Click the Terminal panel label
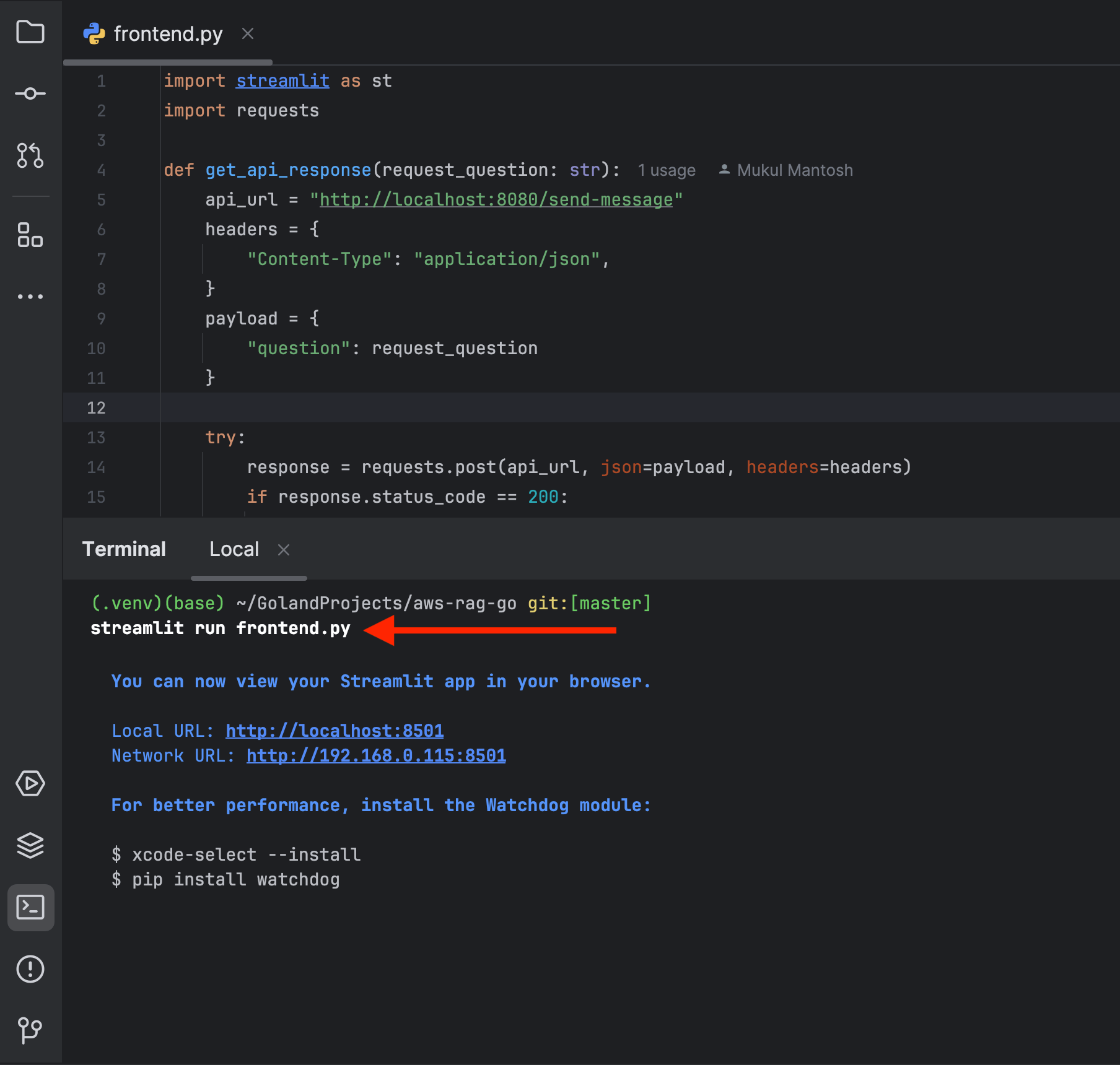The image size is (1120, 1065). [x=124, y=549]
